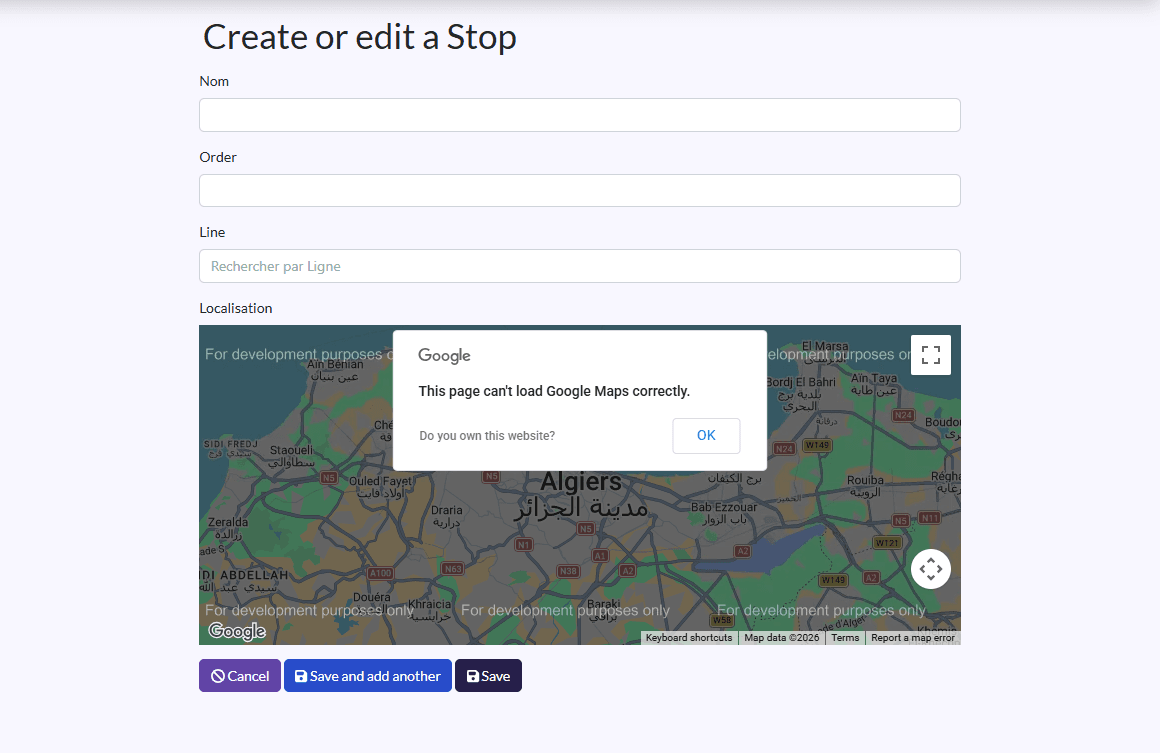Image resolution: width=1160 pixels, height=753 pixels.
Task: Focus the Order input field
Action: tap(579, 190)
